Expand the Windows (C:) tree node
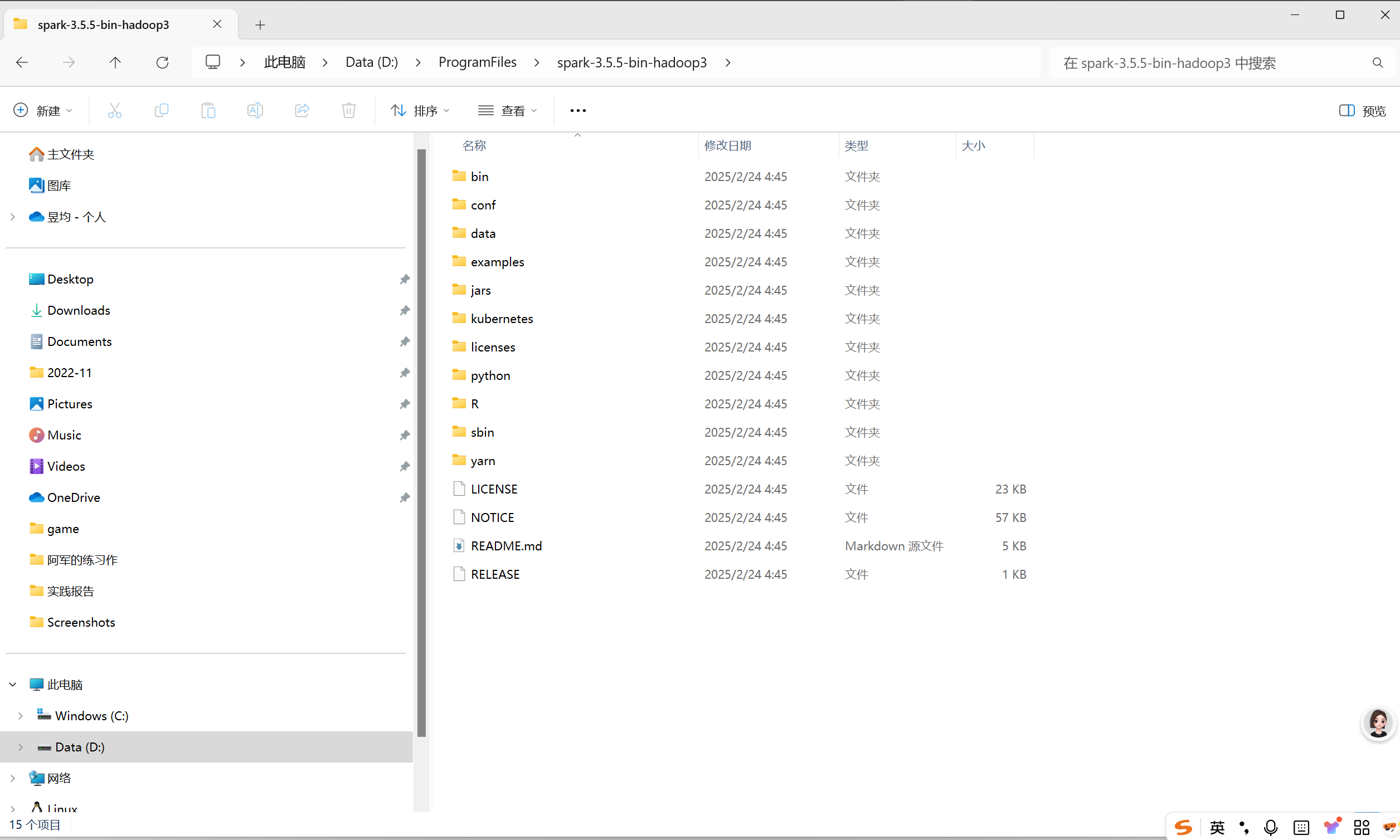Image resolution: width=1400 pixels, height=840 pixels. pyautogui.click(x=21, y=715)
